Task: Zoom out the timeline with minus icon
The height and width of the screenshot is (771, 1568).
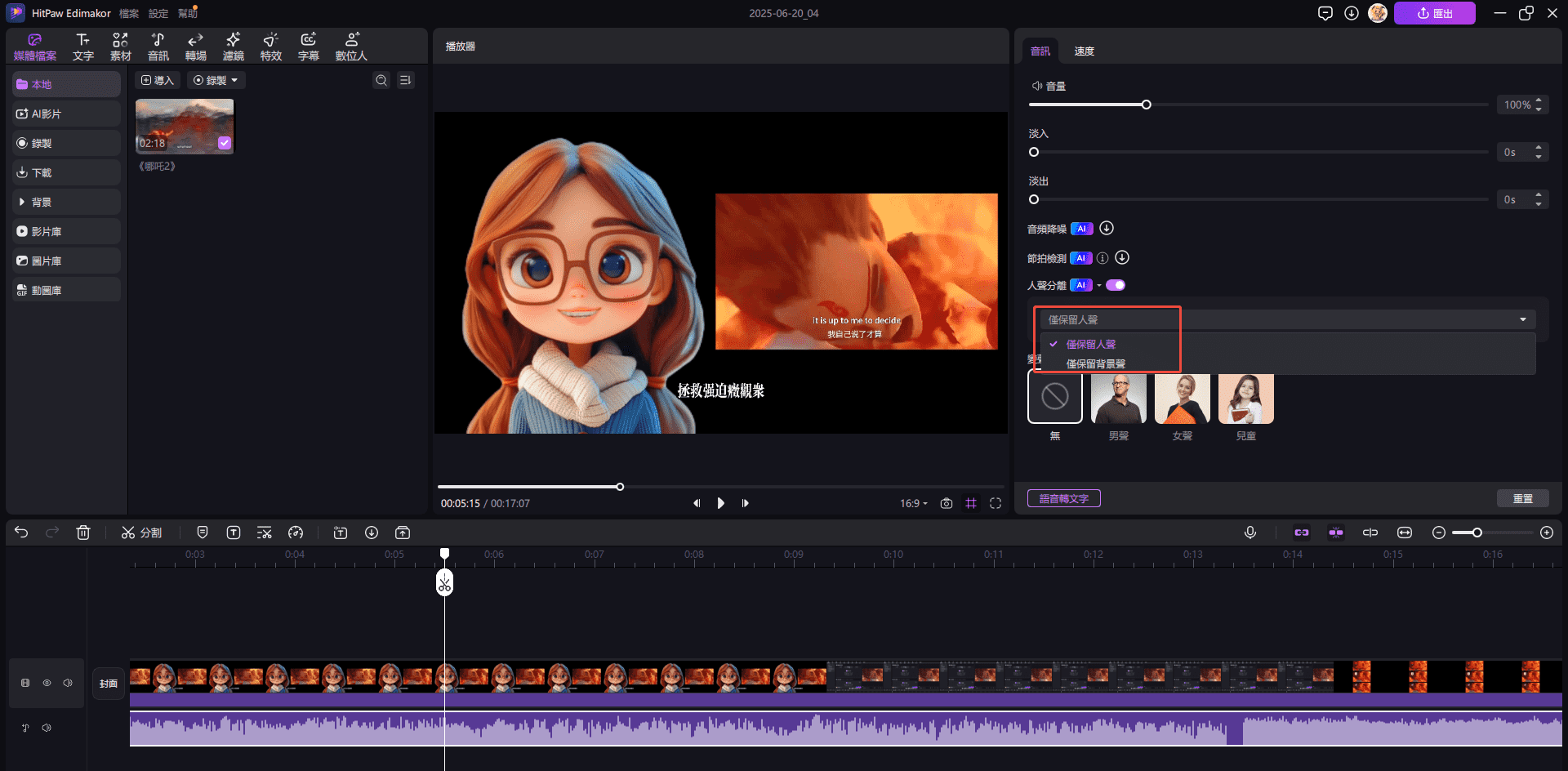Action: [1439, 533]
